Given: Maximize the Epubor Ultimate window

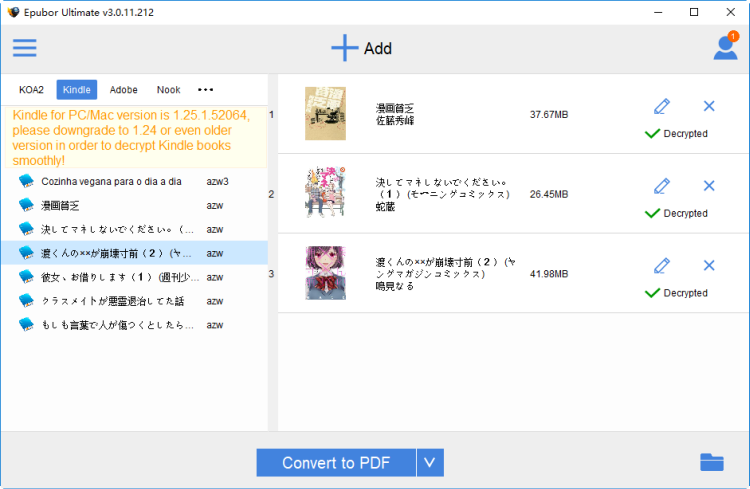Looking at the screenshot, I should (x=694, y=12).
